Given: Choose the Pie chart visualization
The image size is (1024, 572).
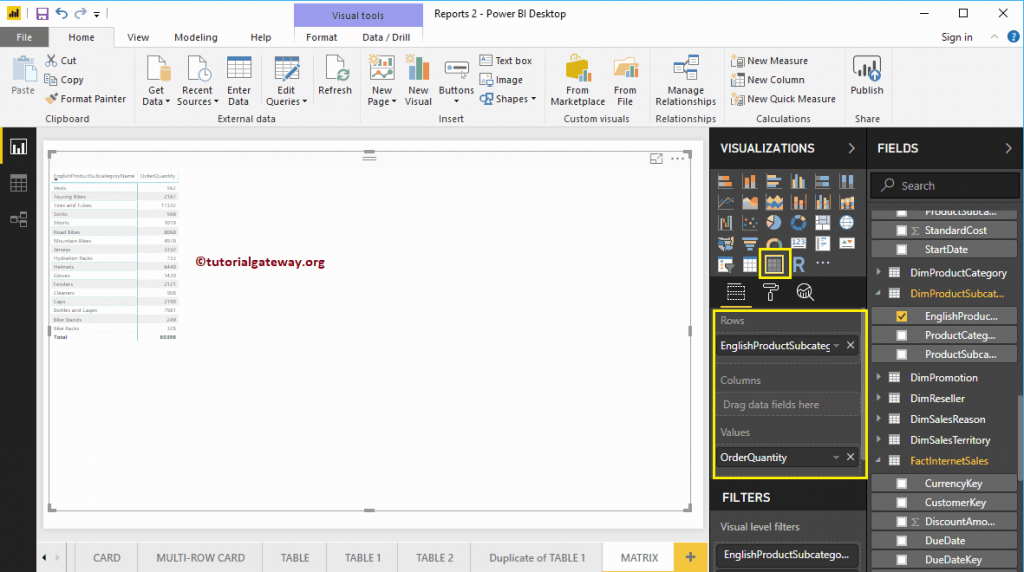Looking at the screenshot, I should pos(774,223).
